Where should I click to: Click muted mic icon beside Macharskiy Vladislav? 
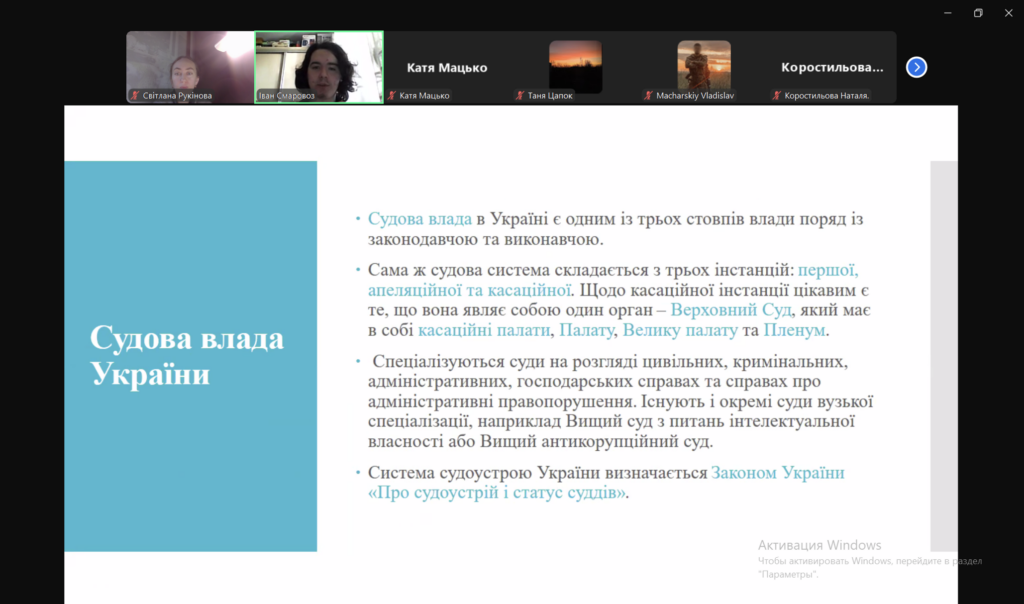[648, 95]
